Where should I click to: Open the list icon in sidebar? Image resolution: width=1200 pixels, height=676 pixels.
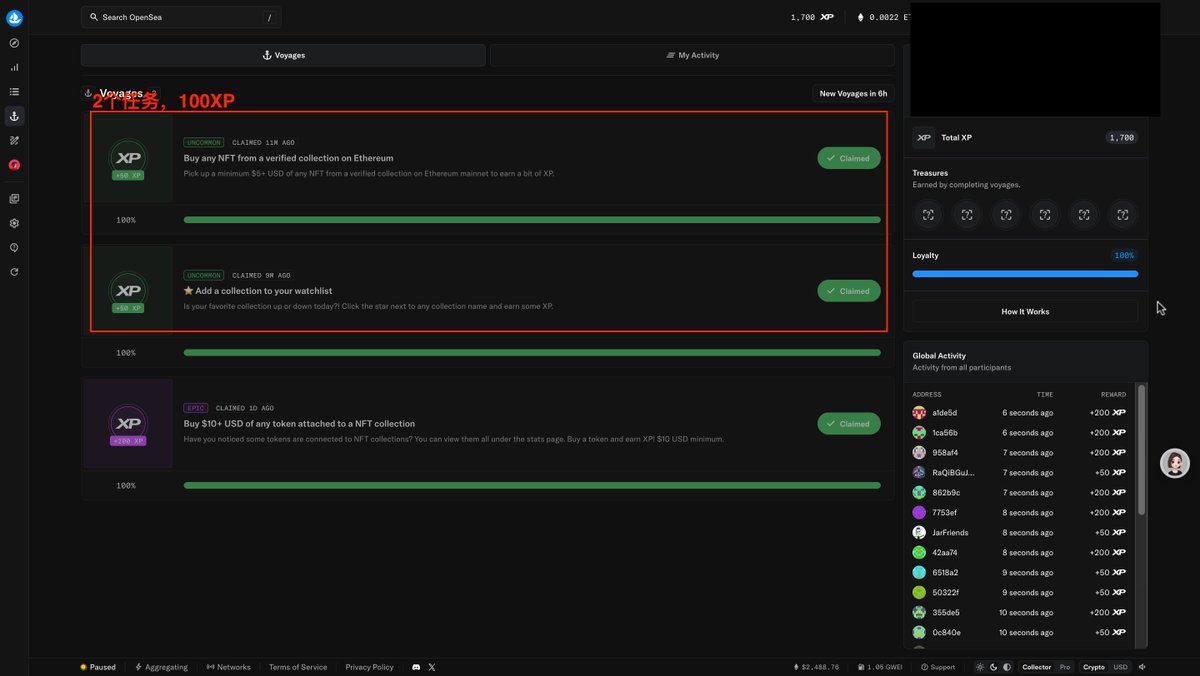tap(14, 92)
